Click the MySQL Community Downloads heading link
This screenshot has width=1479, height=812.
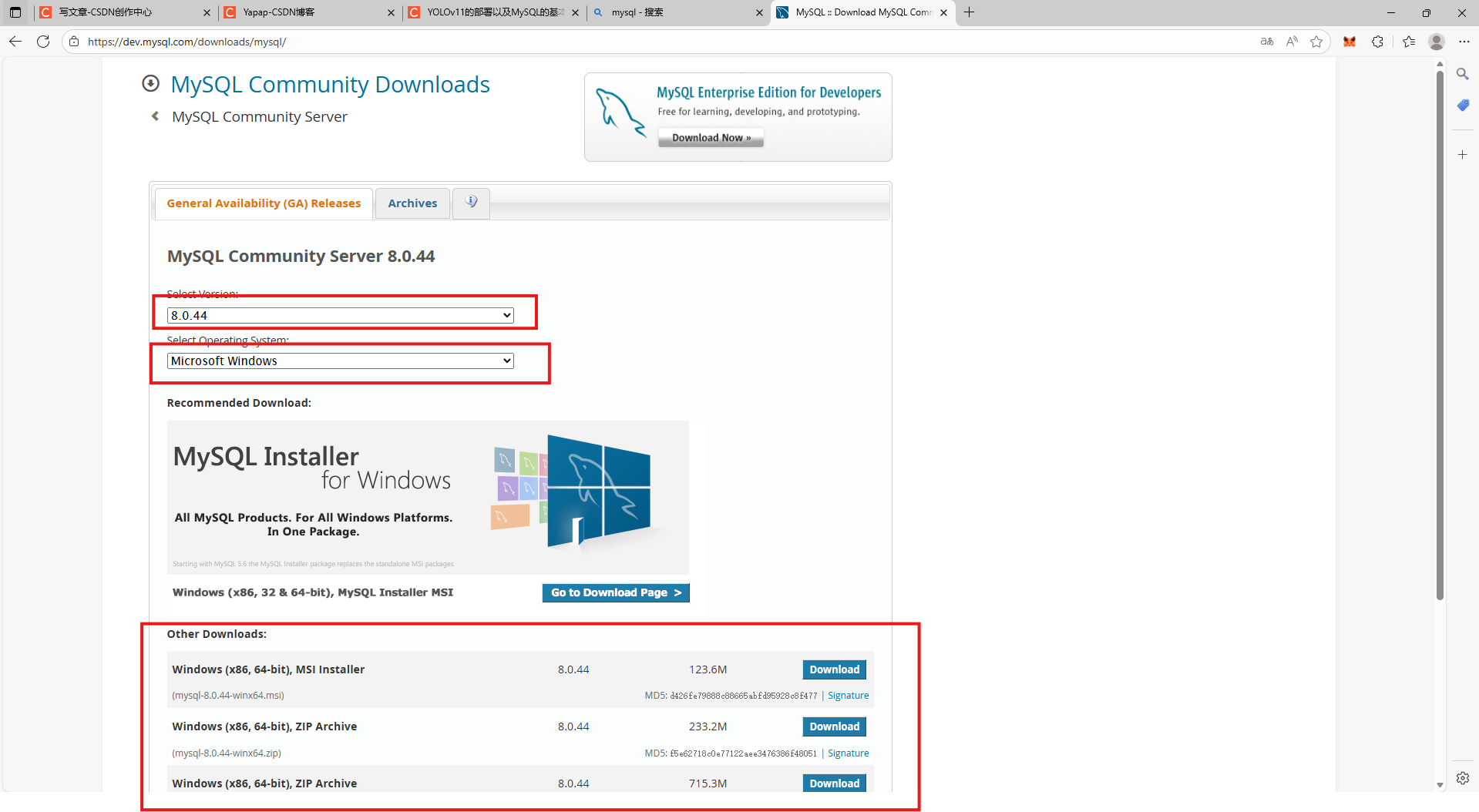330,84
